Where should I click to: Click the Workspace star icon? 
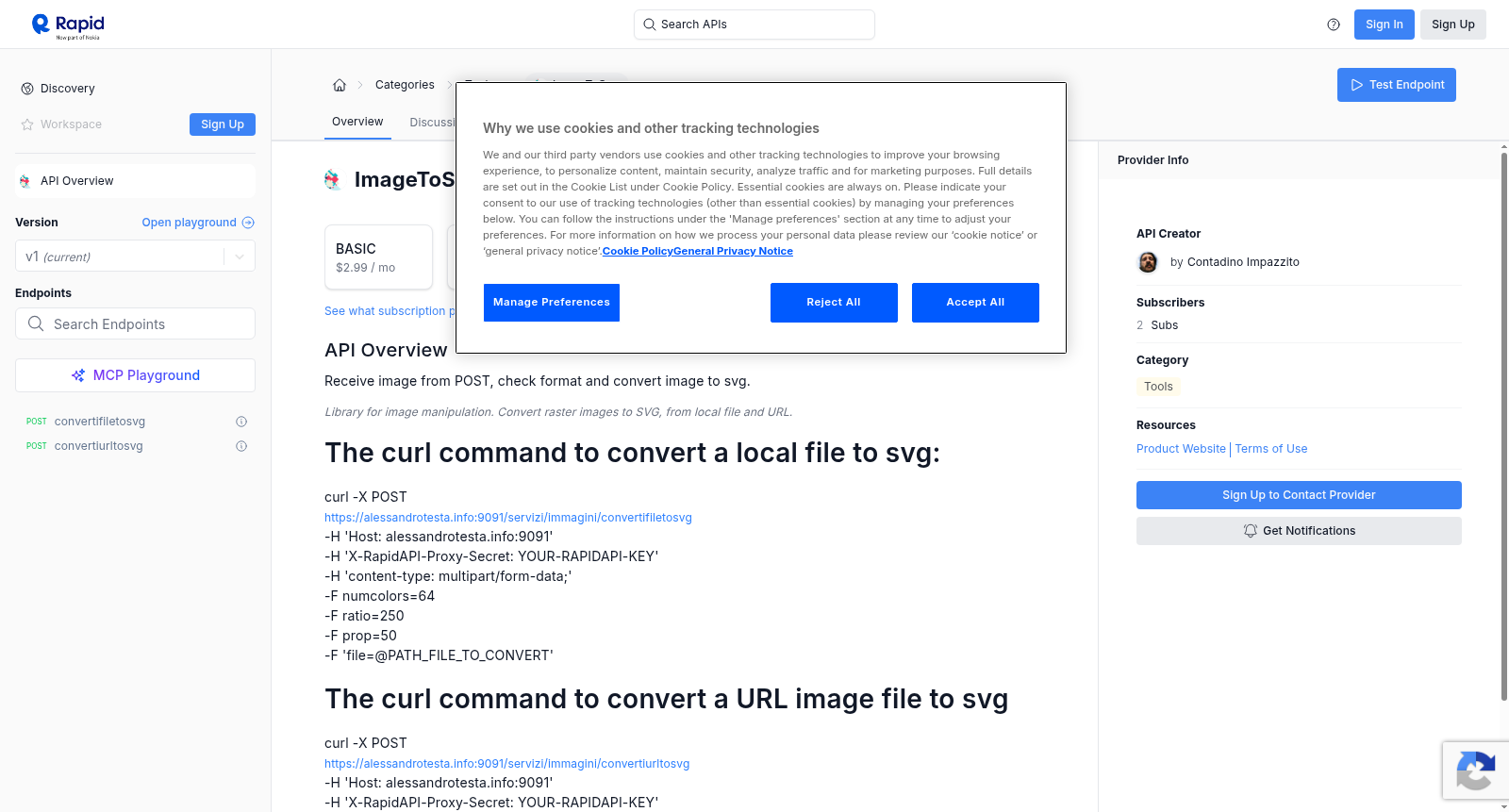27,124
